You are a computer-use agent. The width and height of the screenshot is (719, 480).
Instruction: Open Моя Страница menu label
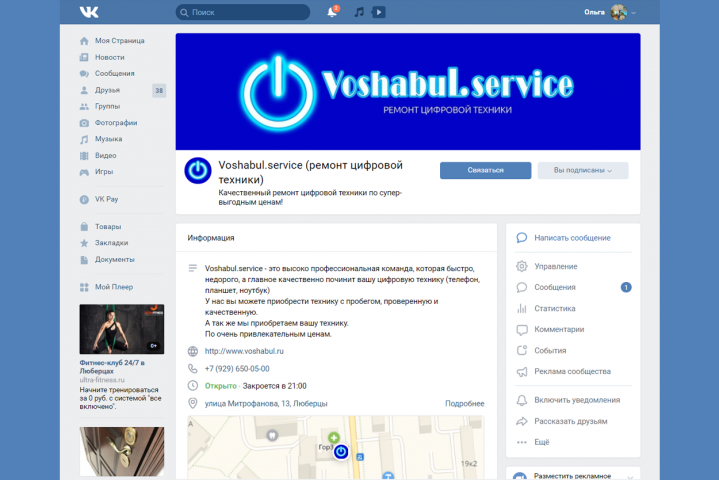click(x=120, y=41)
